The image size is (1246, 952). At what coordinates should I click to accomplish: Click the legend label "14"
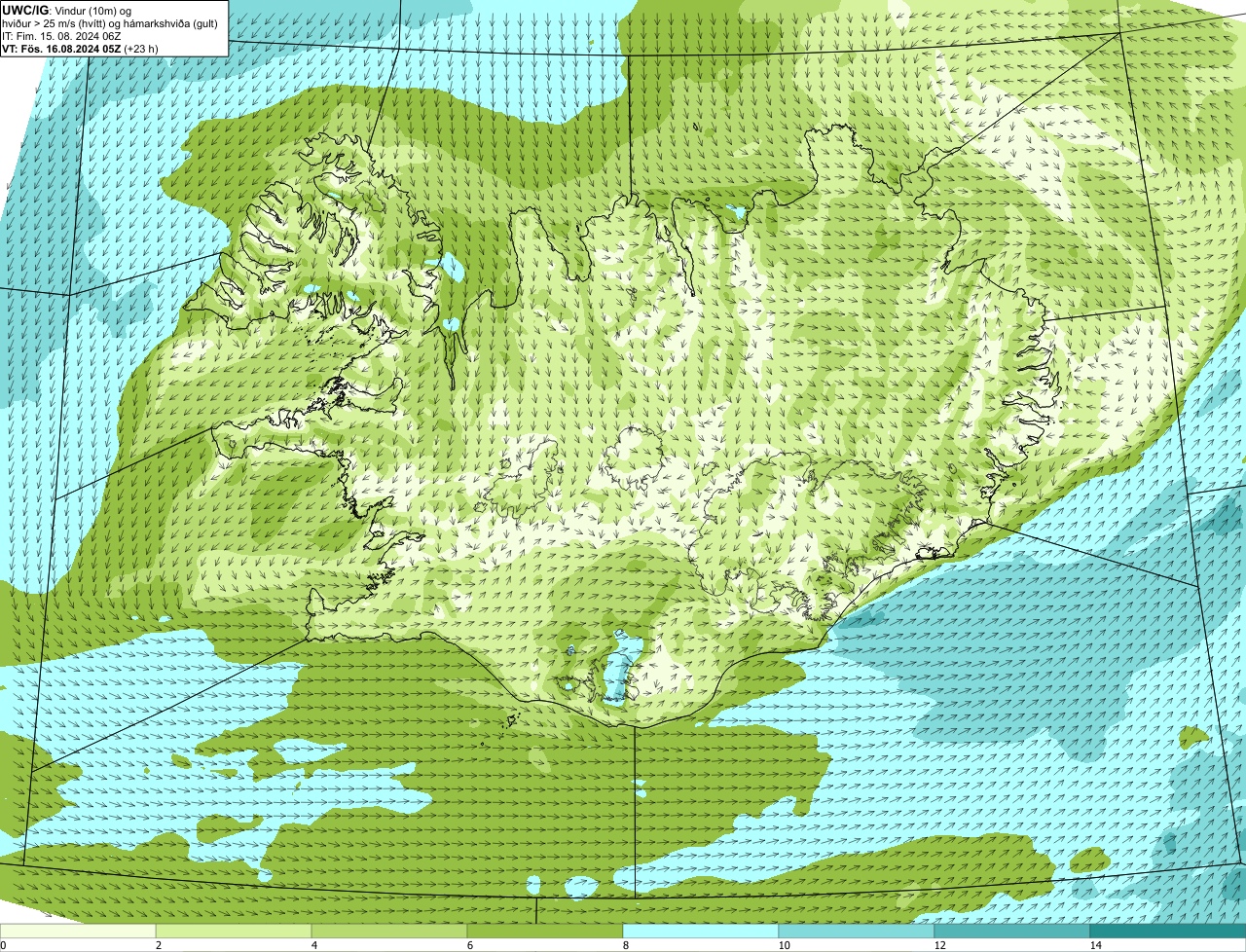(1094, 945)
